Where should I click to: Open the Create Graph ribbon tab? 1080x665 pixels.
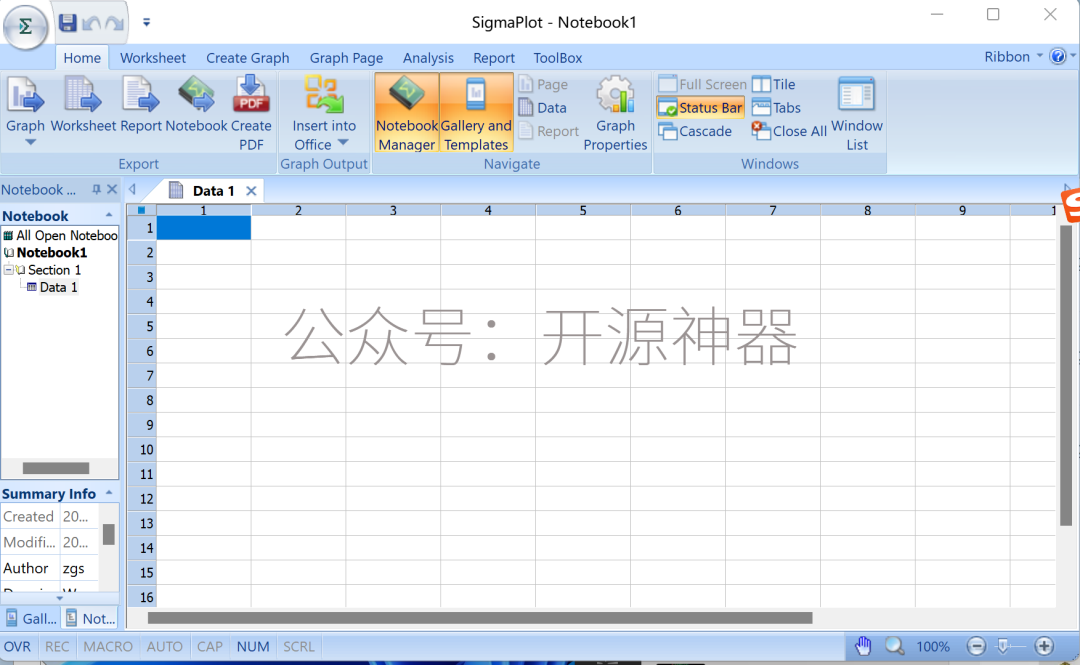click(248, 58)
